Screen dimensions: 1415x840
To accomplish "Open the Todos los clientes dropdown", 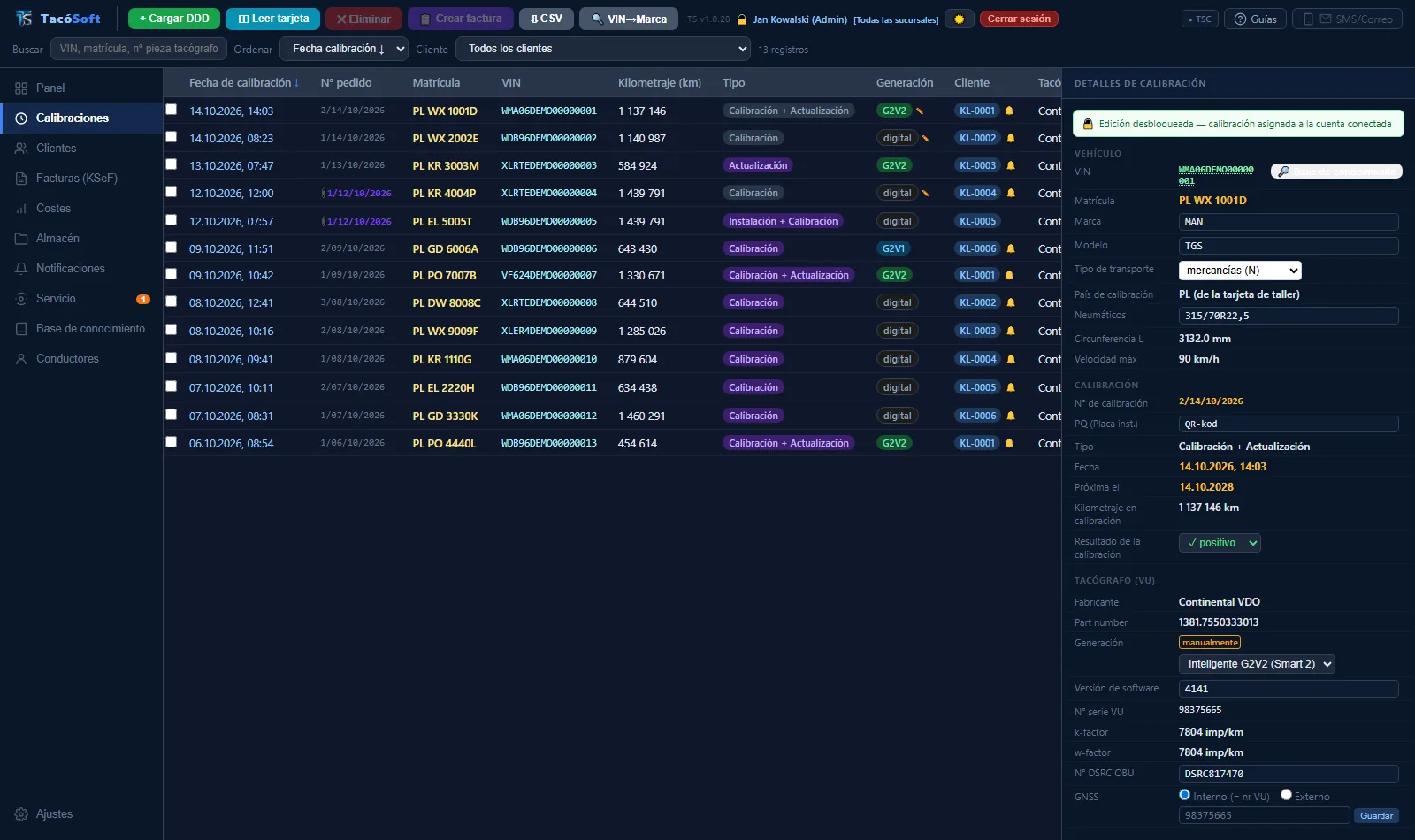I will (603, 49).
